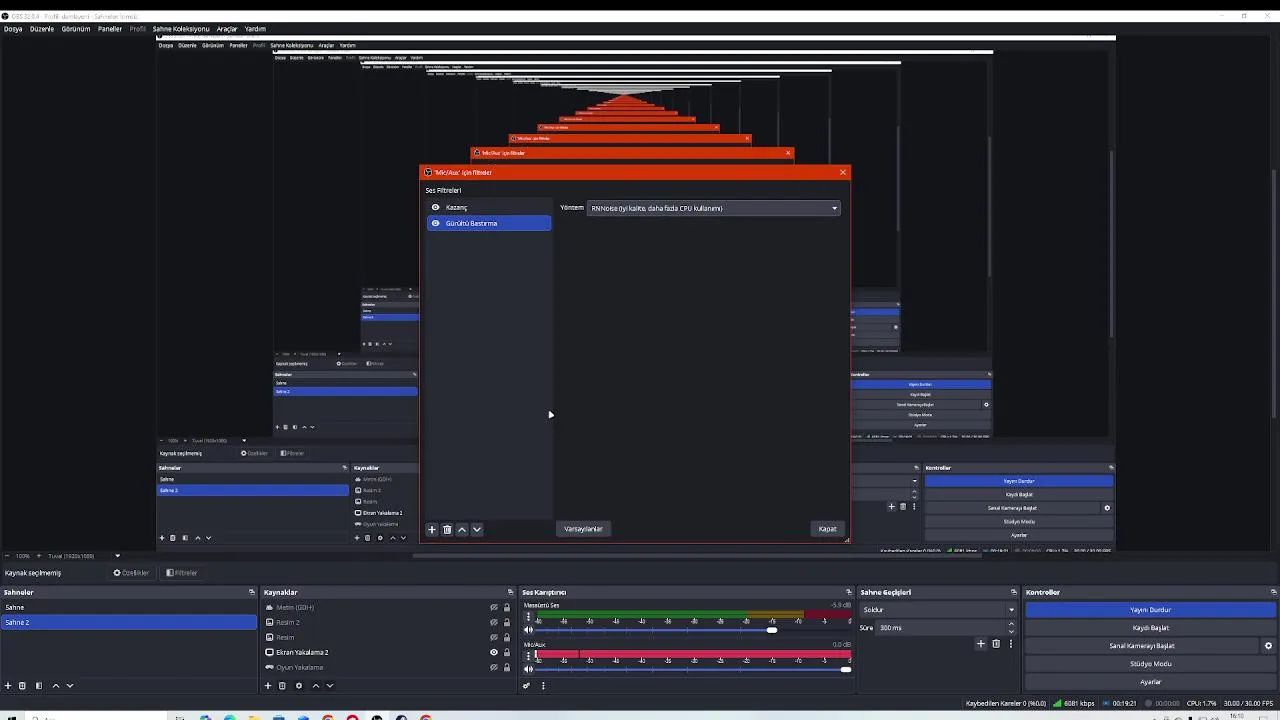Open Sahne Koleksiyonu menu
This screenshot has height=720, width=1280.
pos(181,29)
